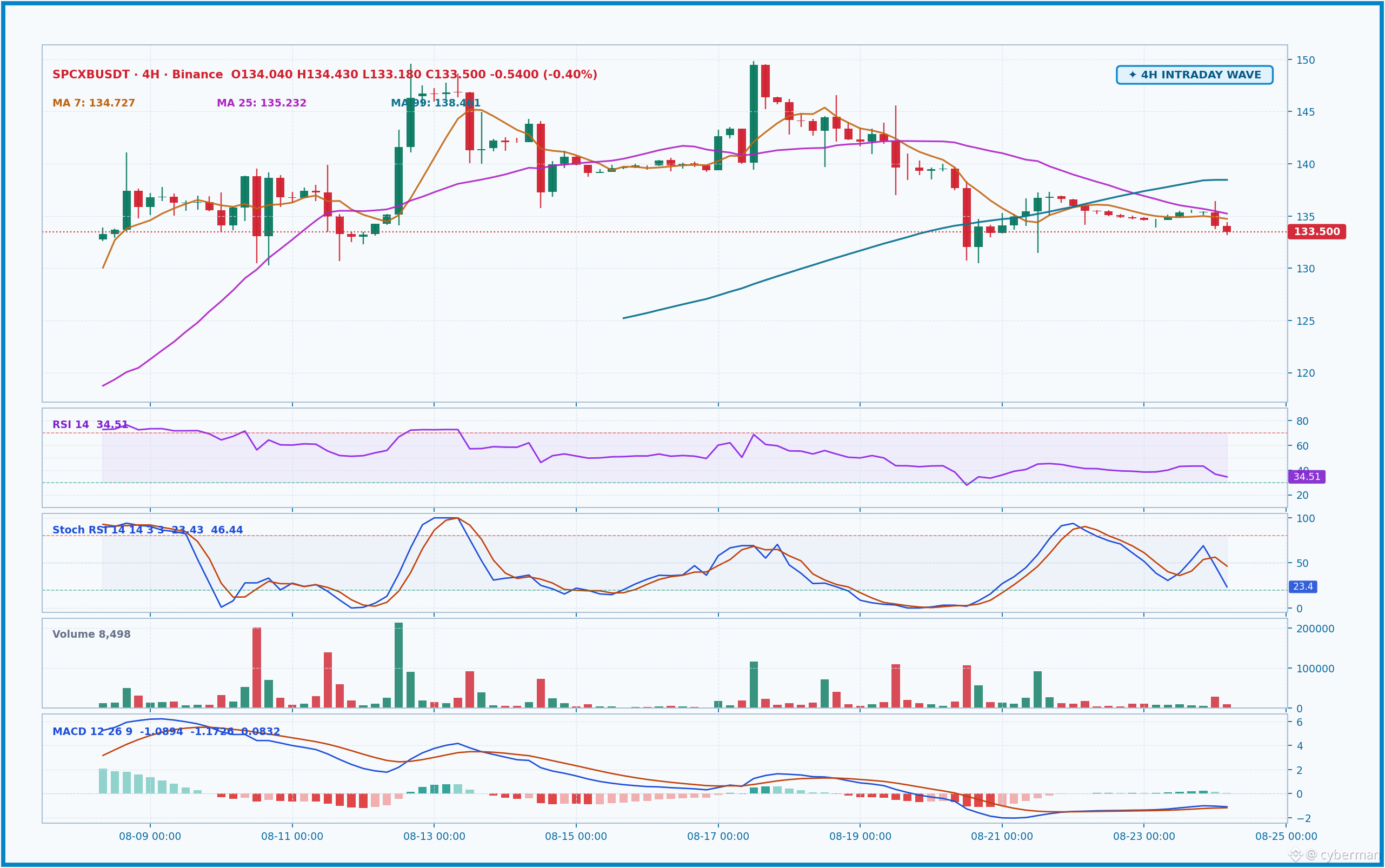
Task: Click the 150 price axis label
Action: 1305,59
